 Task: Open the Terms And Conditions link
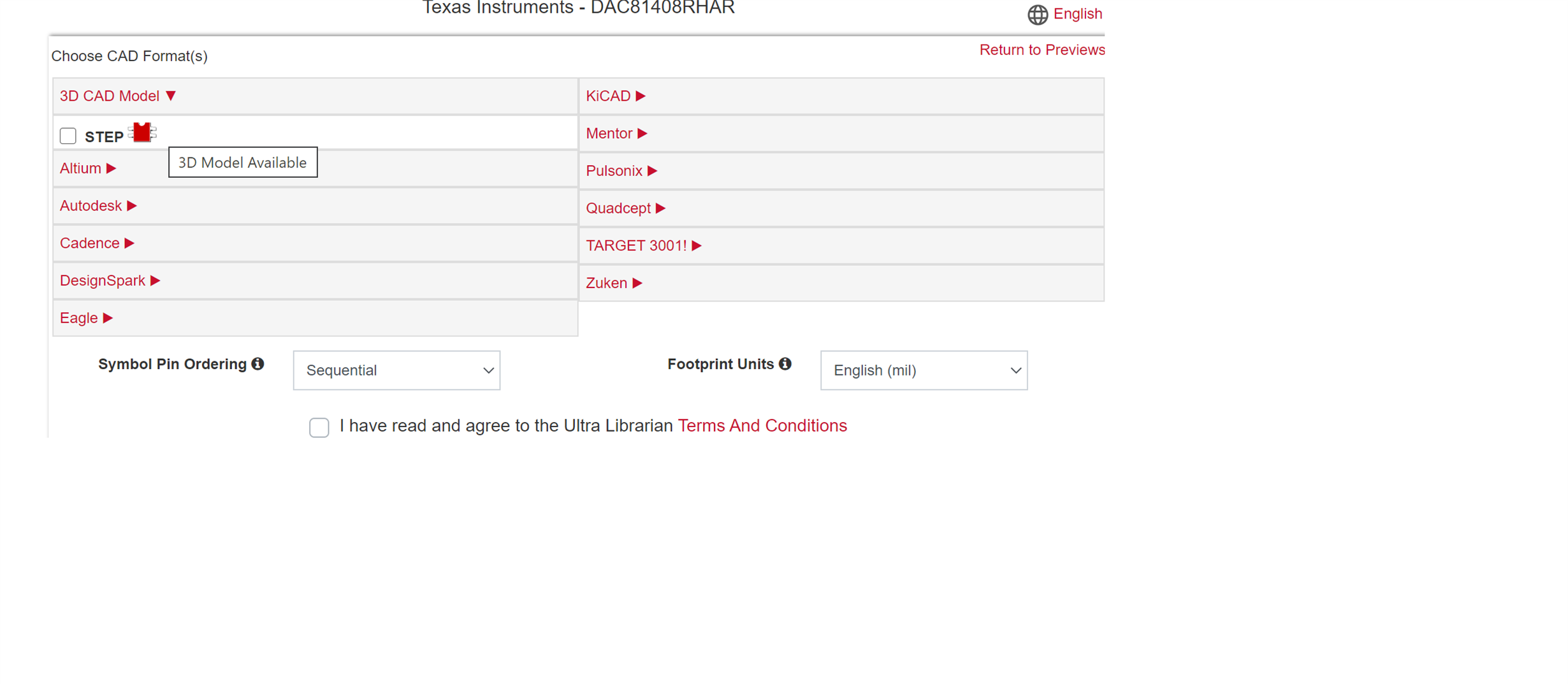tap(762, 426)
